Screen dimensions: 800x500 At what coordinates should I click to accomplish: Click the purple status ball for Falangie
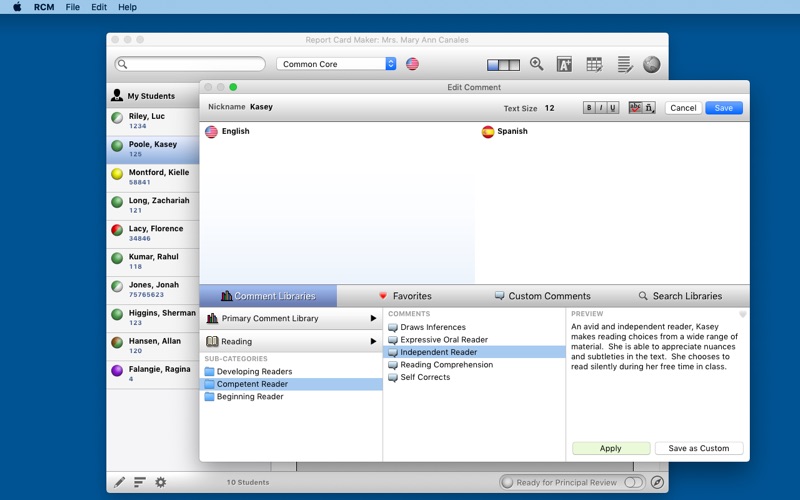(x=117, y=370)
